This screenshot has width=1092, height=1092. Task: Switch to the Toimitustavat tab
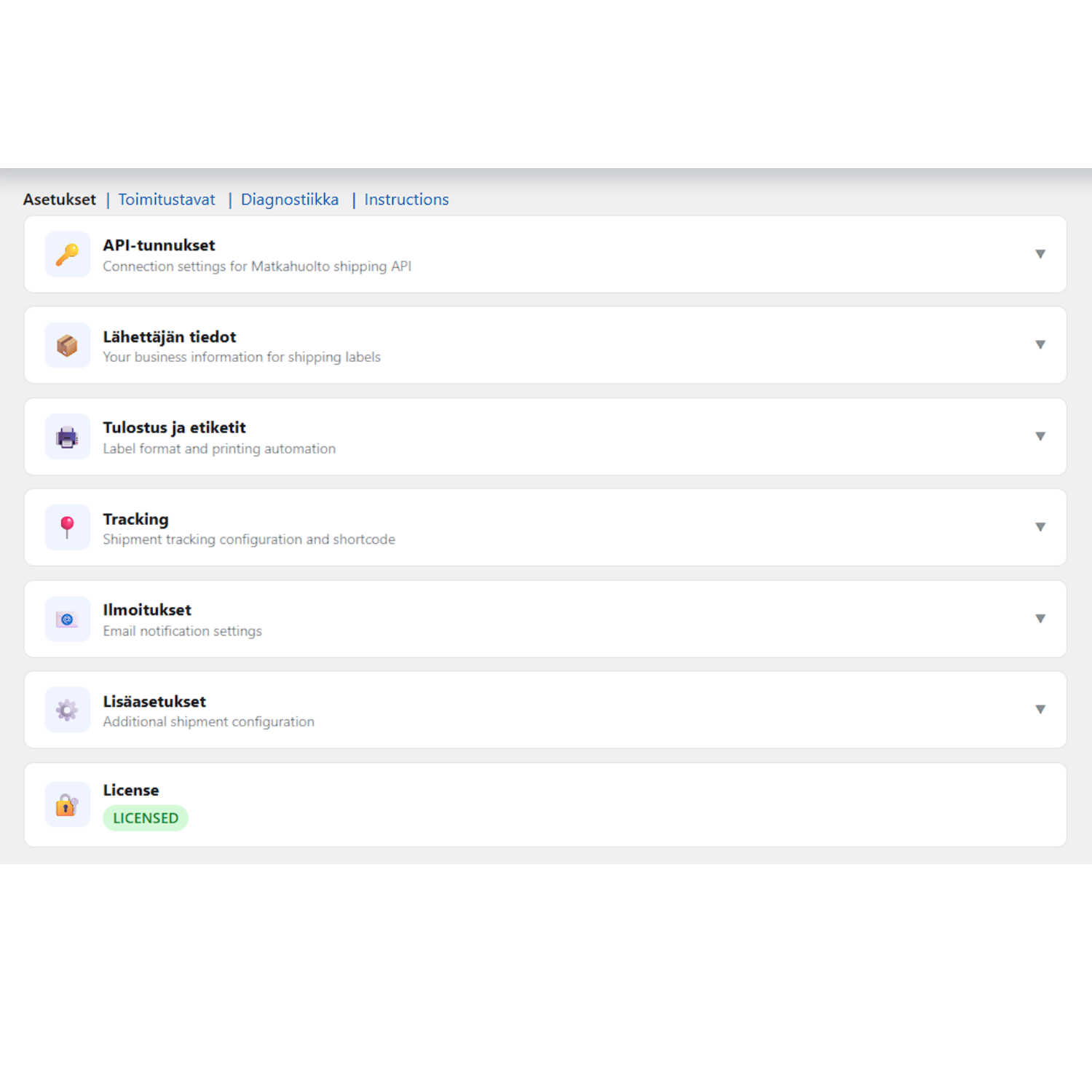coord(167,199)
